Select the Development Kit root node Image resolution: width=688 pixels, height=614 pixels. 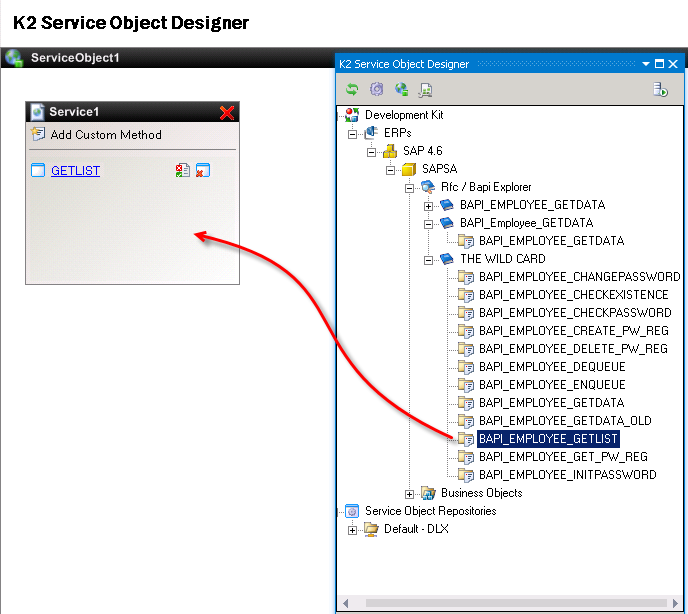click(x=404, y=115)
